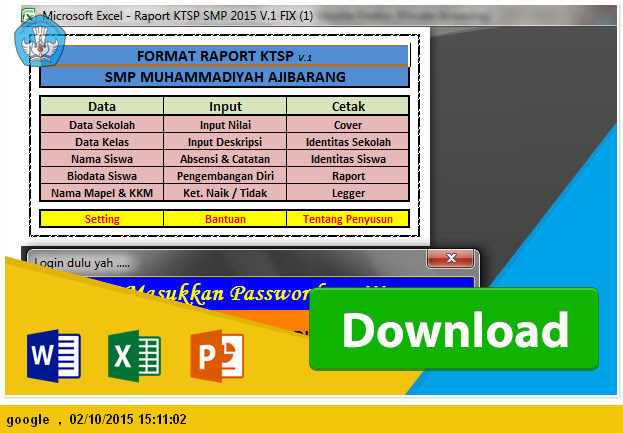Click the PowerPoint icon
Viewport: 623px width, 433px height.
(217, 356)
